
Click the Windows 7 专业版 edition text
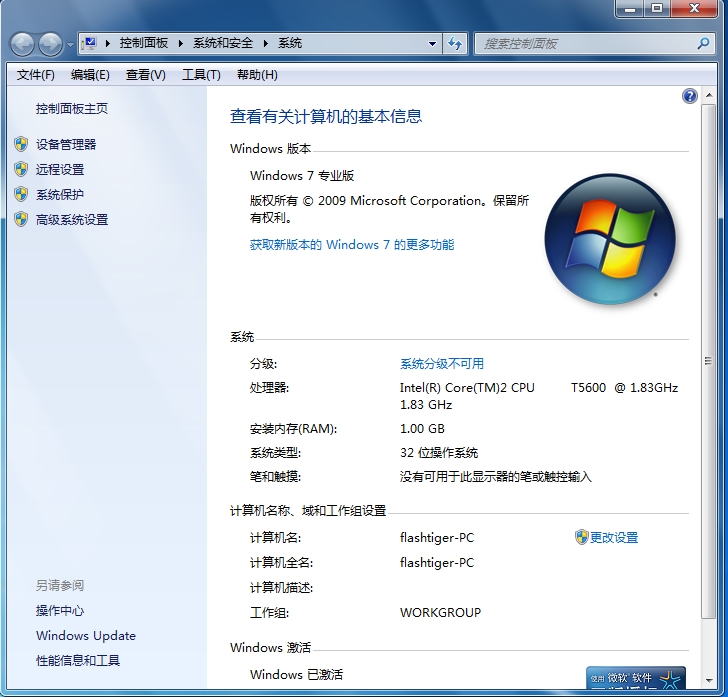302,176
